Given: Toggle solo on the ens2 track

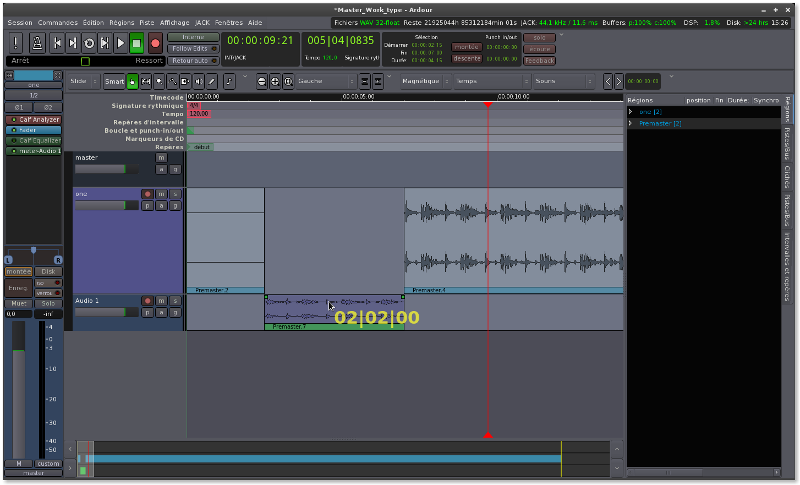Looking at the screenshot, I should (x=174, y=194).
